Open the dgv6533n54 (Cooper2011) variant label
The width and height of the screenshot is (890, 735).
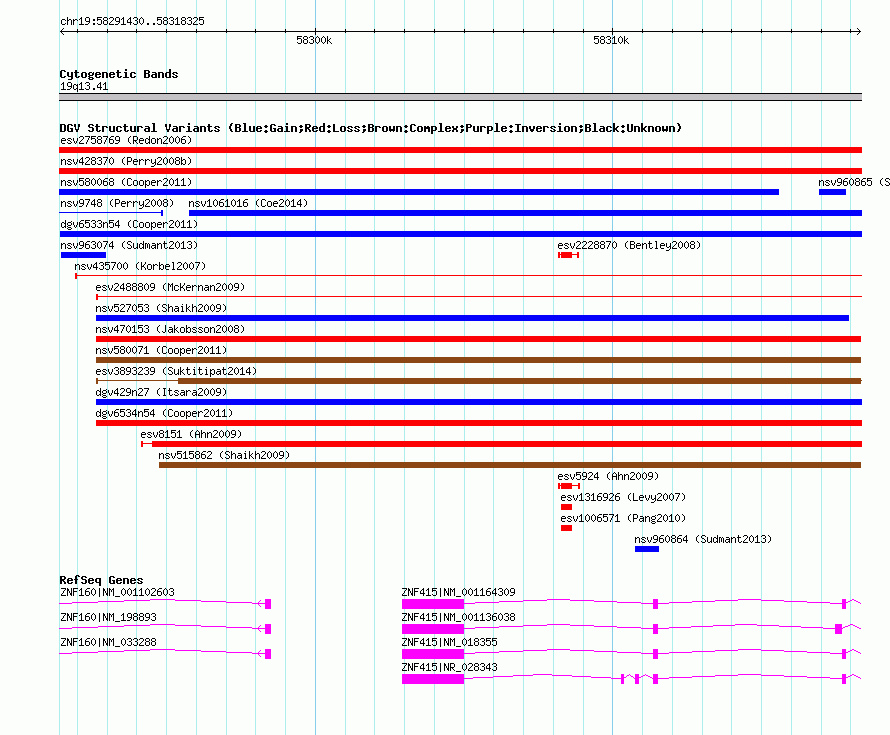coord(129,224)
